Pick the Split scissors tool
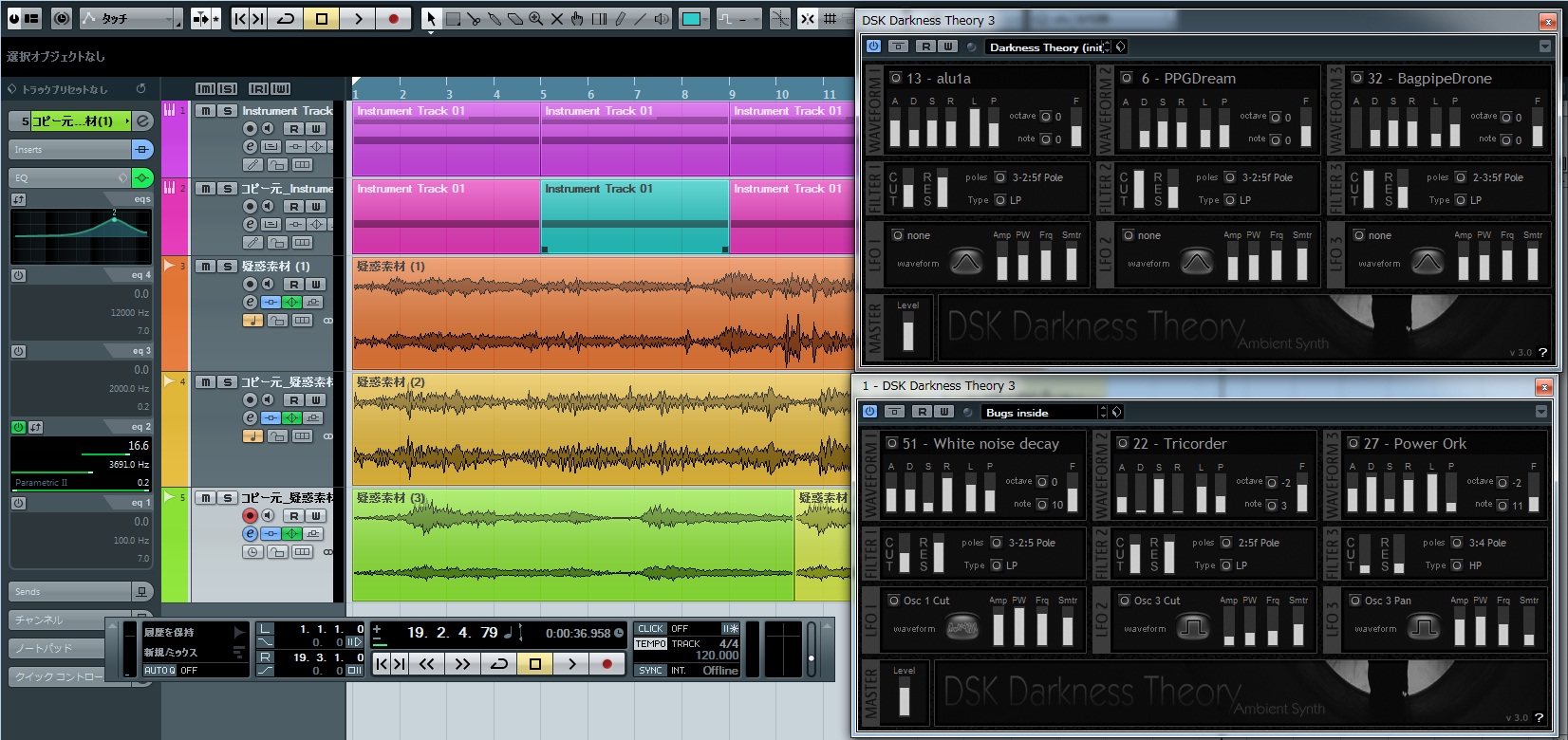The width and height of the screenshot is (1568, 740). pyautogui.click(x=474, y=18)
